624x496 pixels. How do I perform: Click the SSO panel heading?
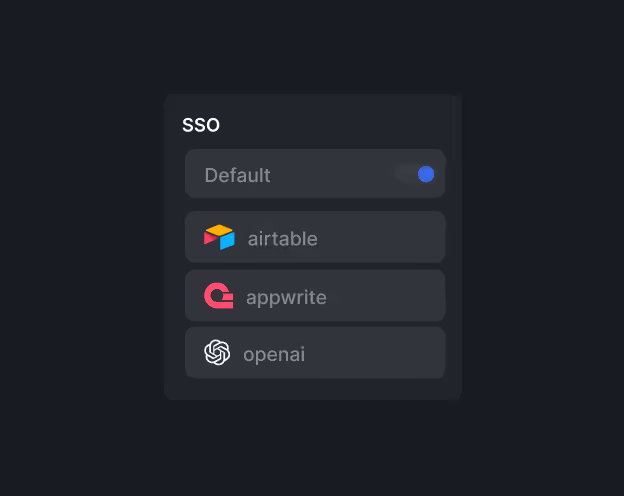tap(201, 125)
